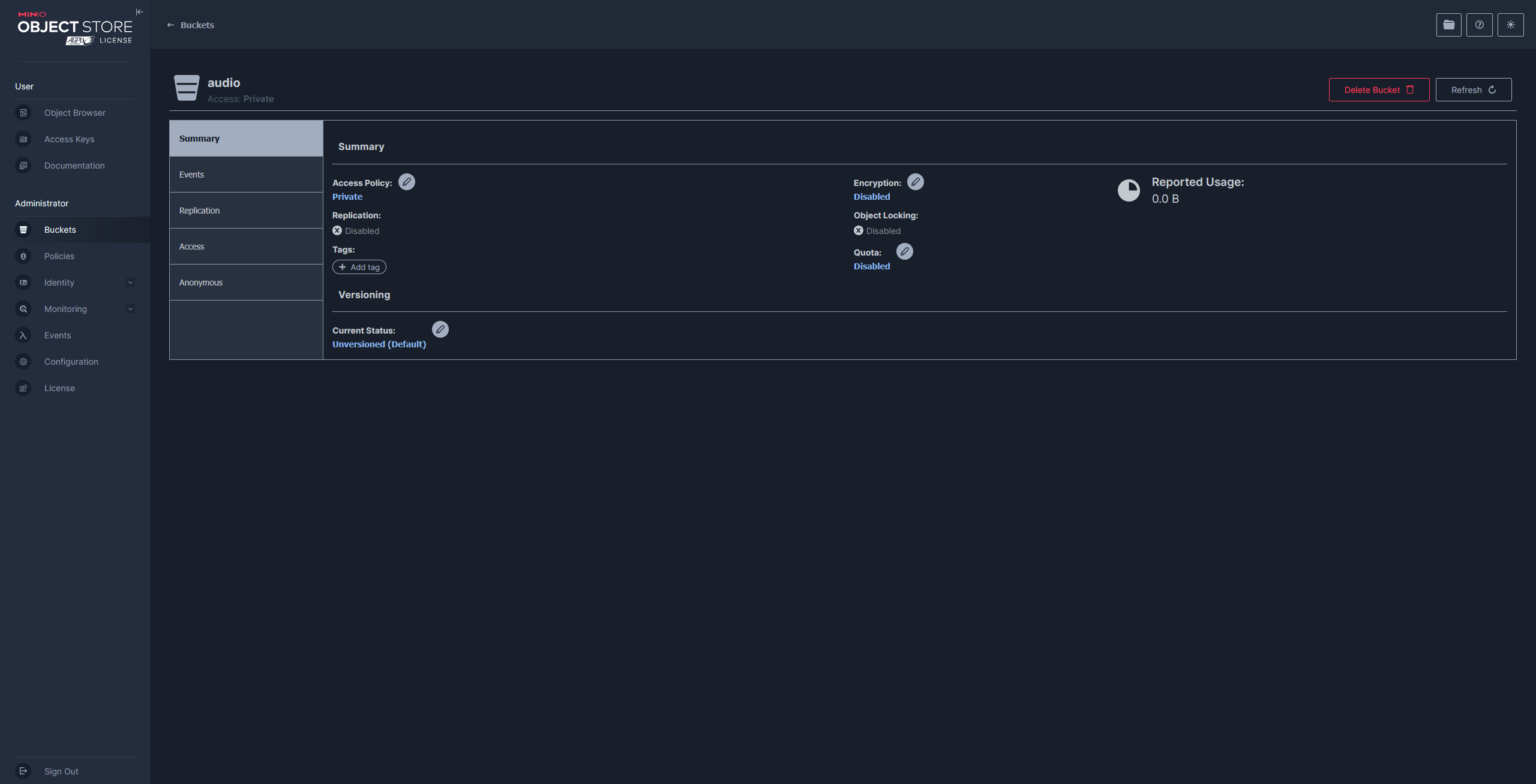Expand the Identity menu chevron
Screen dimensions: 1536x784
coord(130,283)
